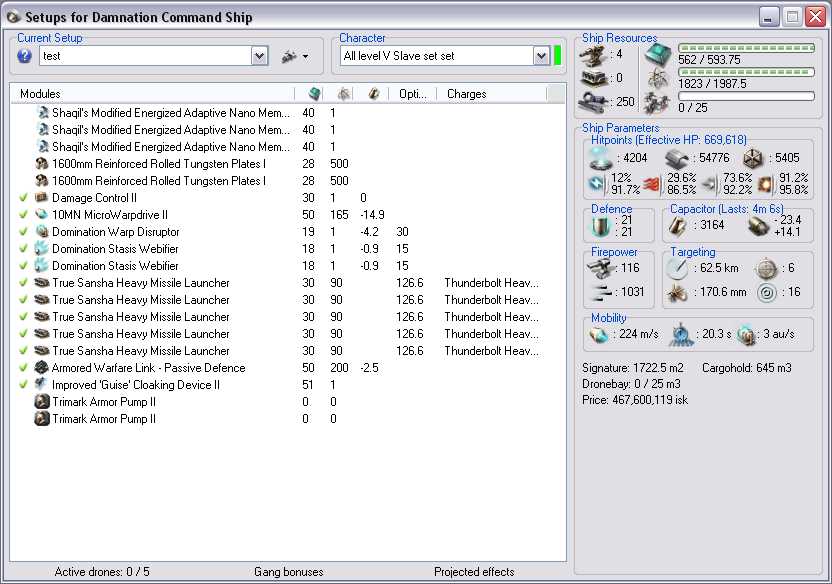Screen dimensions: 832x584
Task: Click the calibration icon showing 250
Action: (x=593, y=102)
